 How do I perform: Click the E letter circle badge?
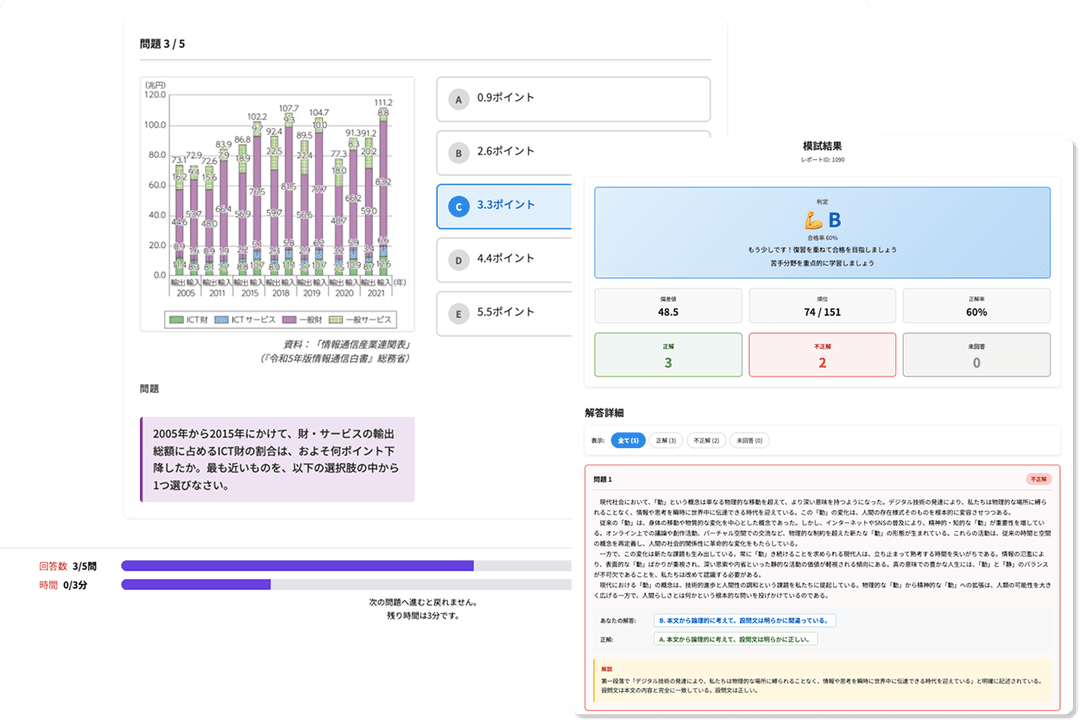point(458,313)
